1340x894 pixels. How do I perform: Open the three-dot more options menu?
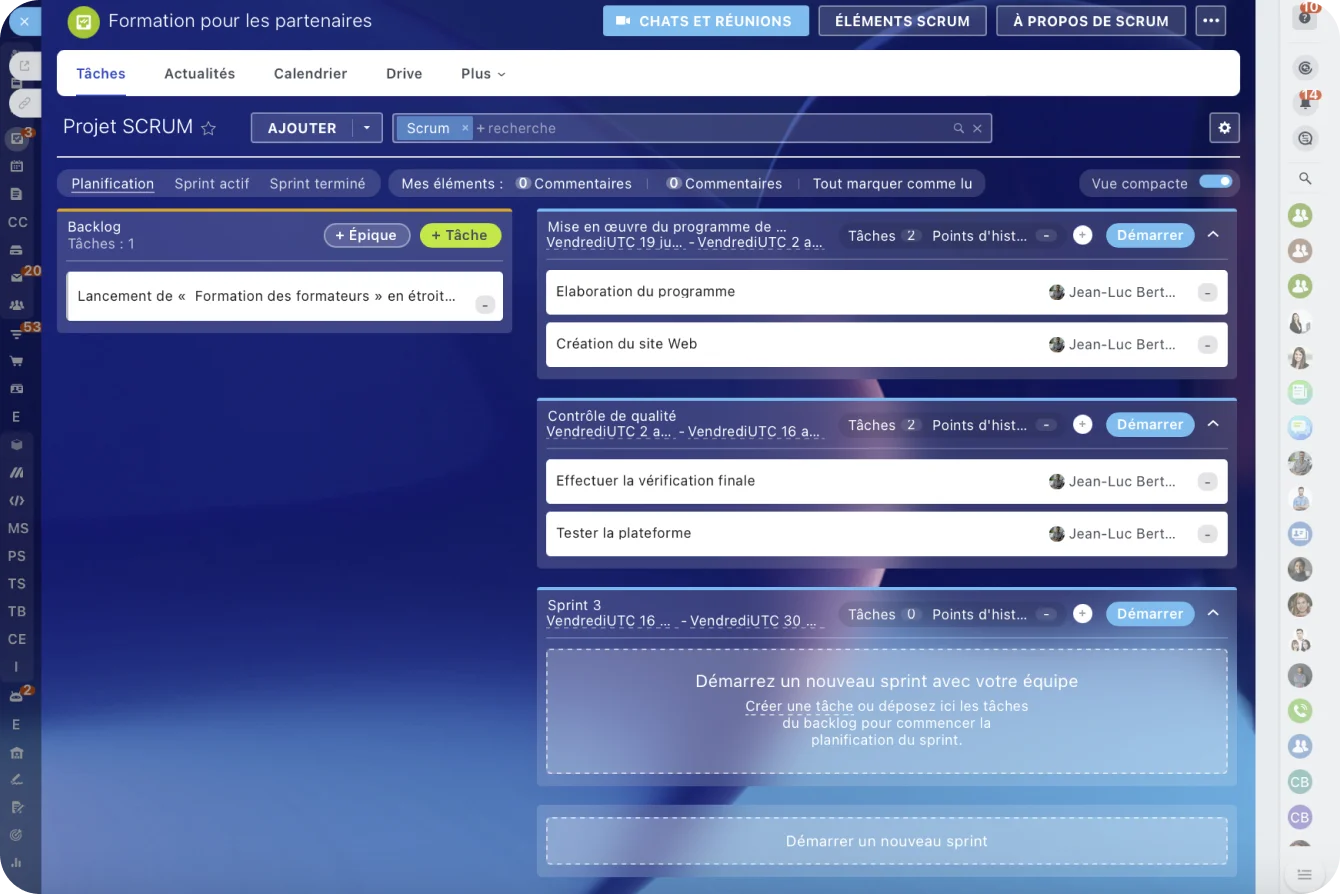pos(1210,21)
